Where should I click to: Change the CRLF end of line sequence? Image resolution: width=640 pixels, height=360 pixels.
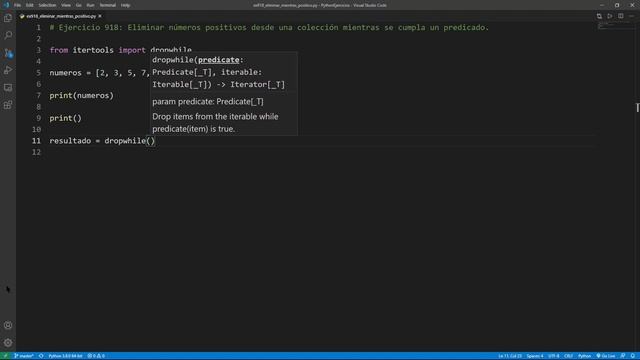[568, 356]
